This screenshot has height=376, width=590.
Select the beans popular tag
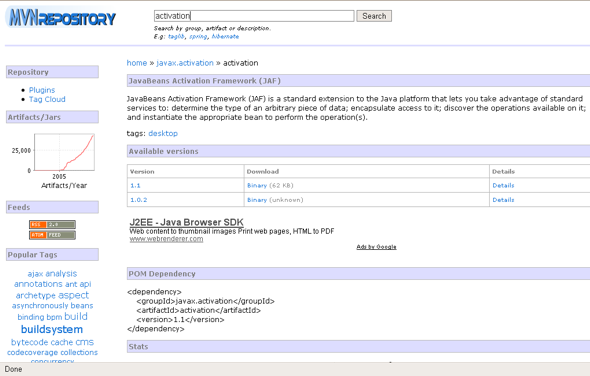tap(82, 306)
